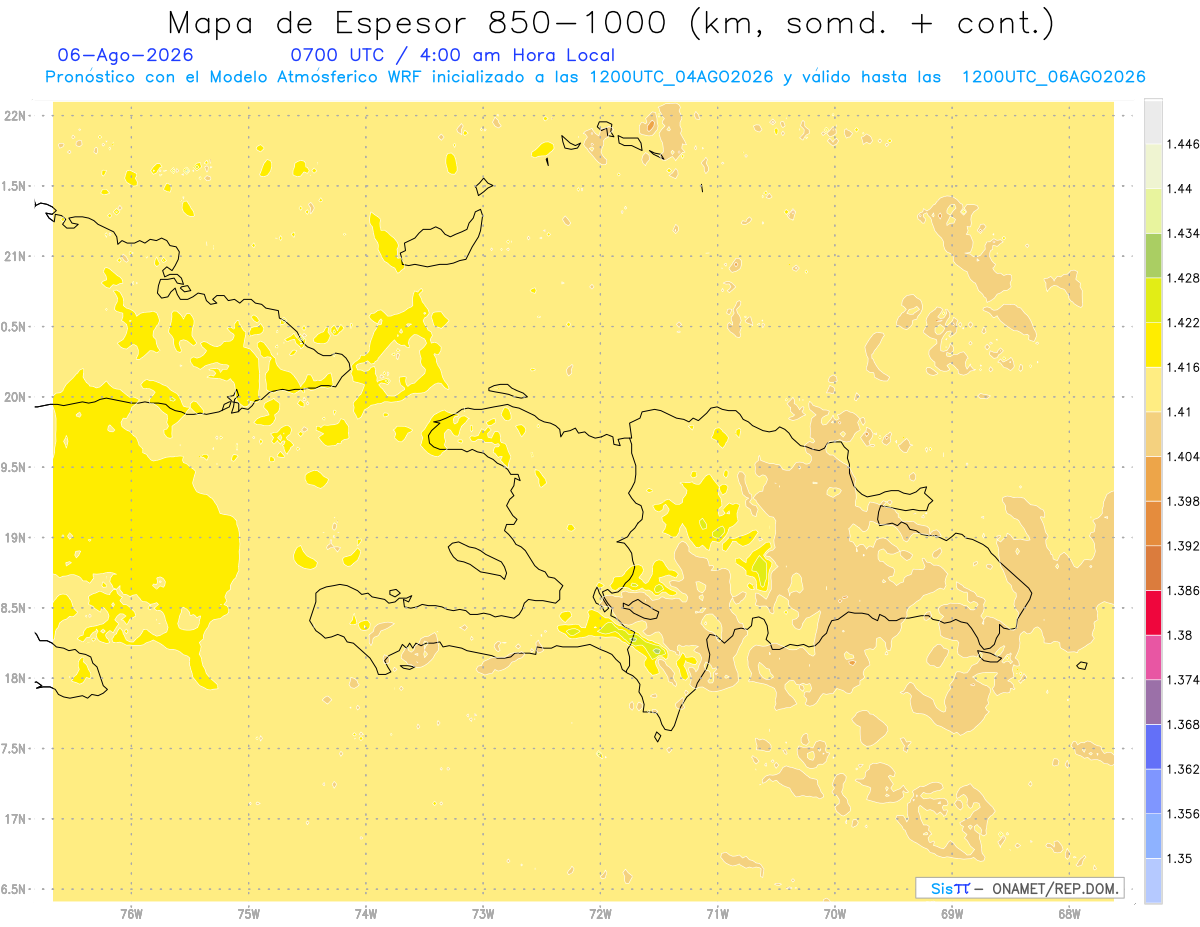Click the 1.386 legend value

1183,590
